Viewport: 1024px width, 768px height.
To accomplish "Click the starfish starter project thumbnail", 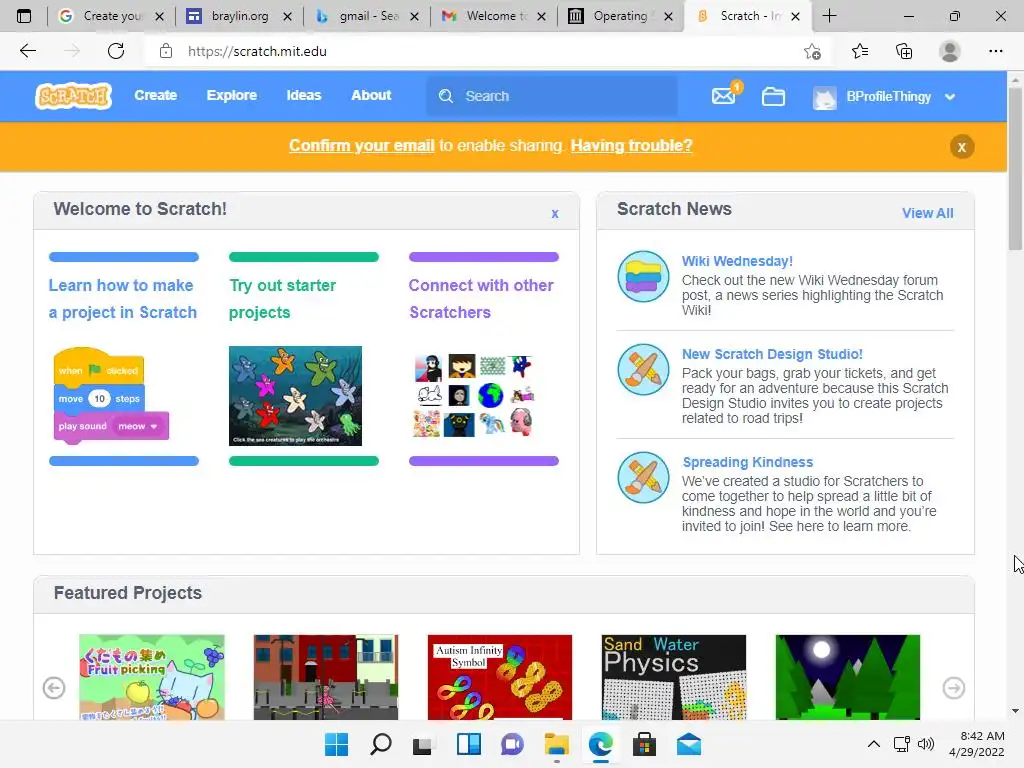I will [295, 396].
